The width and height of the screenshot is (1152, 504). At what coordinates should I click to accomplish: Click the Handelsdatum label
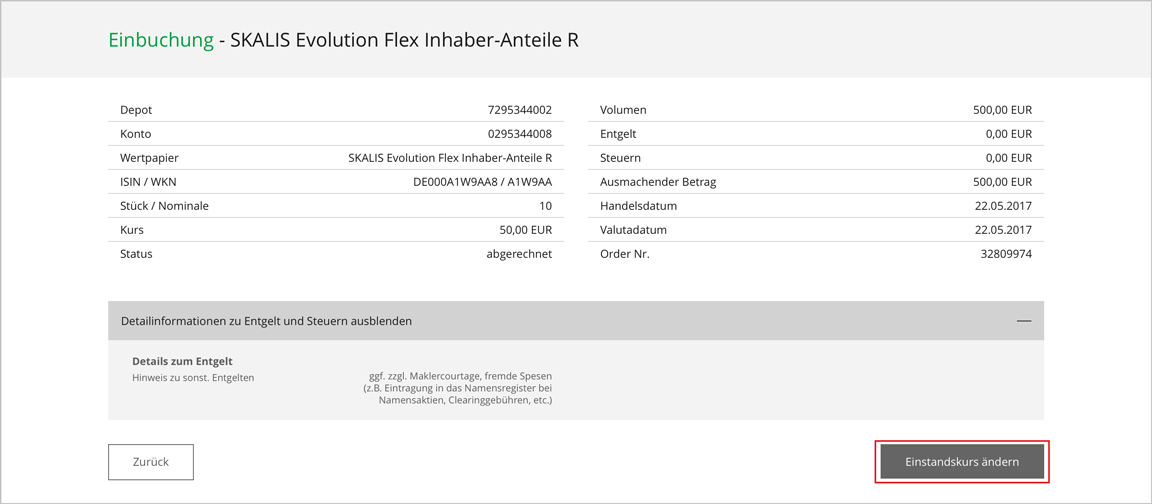pos(638,206)
